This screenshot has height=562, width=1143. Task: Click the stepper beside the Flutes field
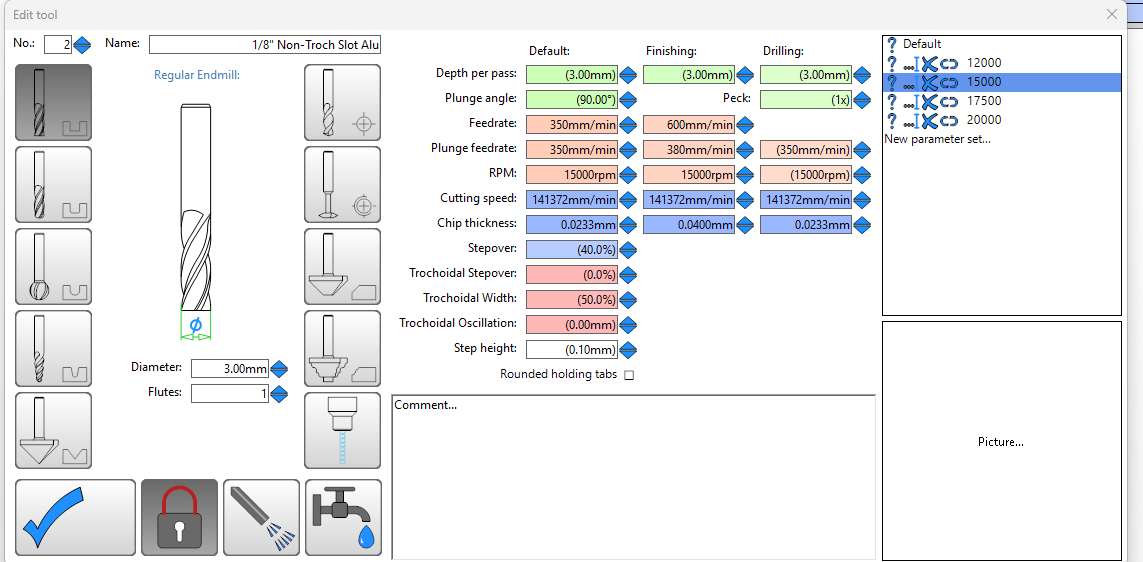point(279,394)
